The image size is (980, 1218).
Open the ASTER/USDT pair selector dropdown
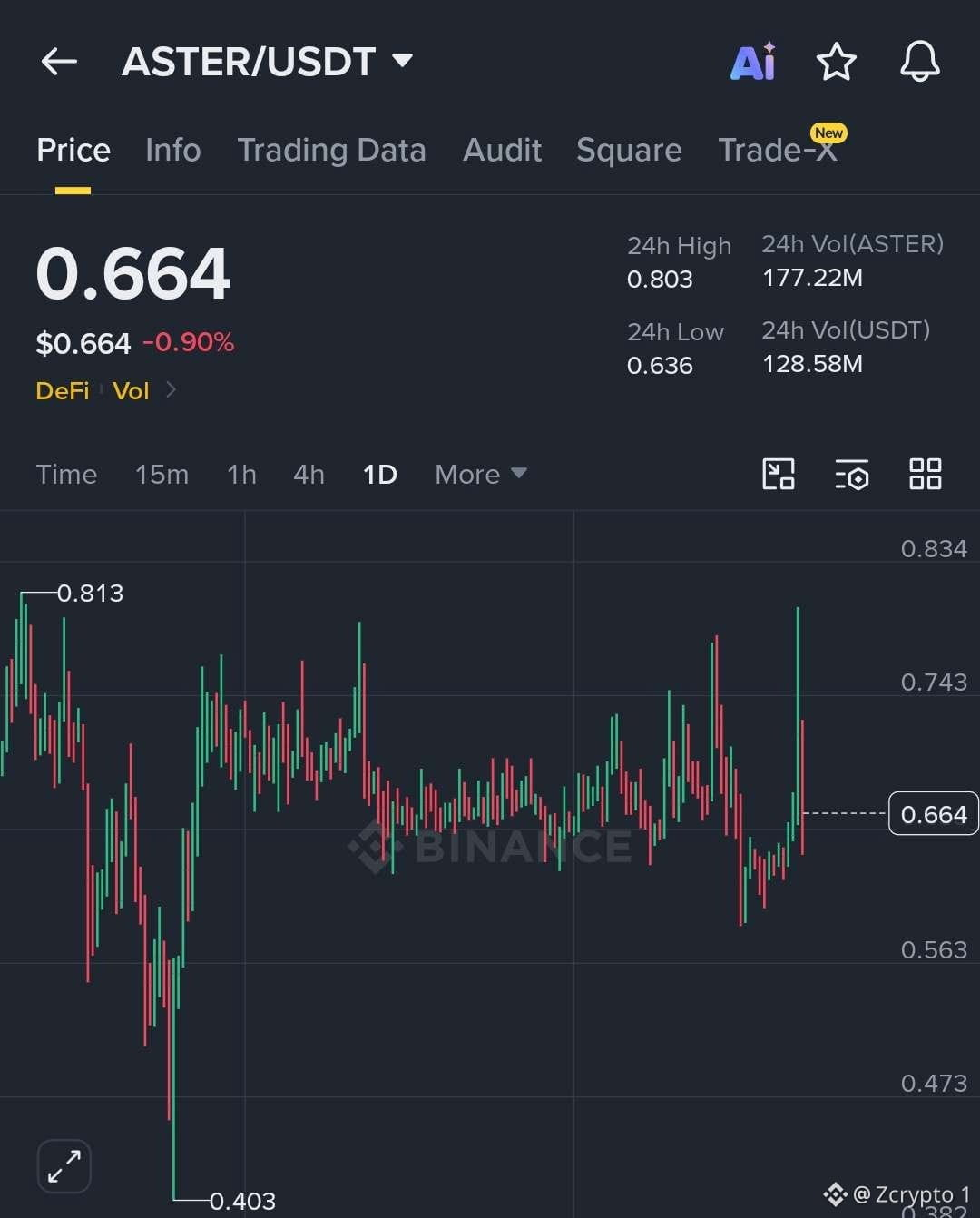pos(267,62)
